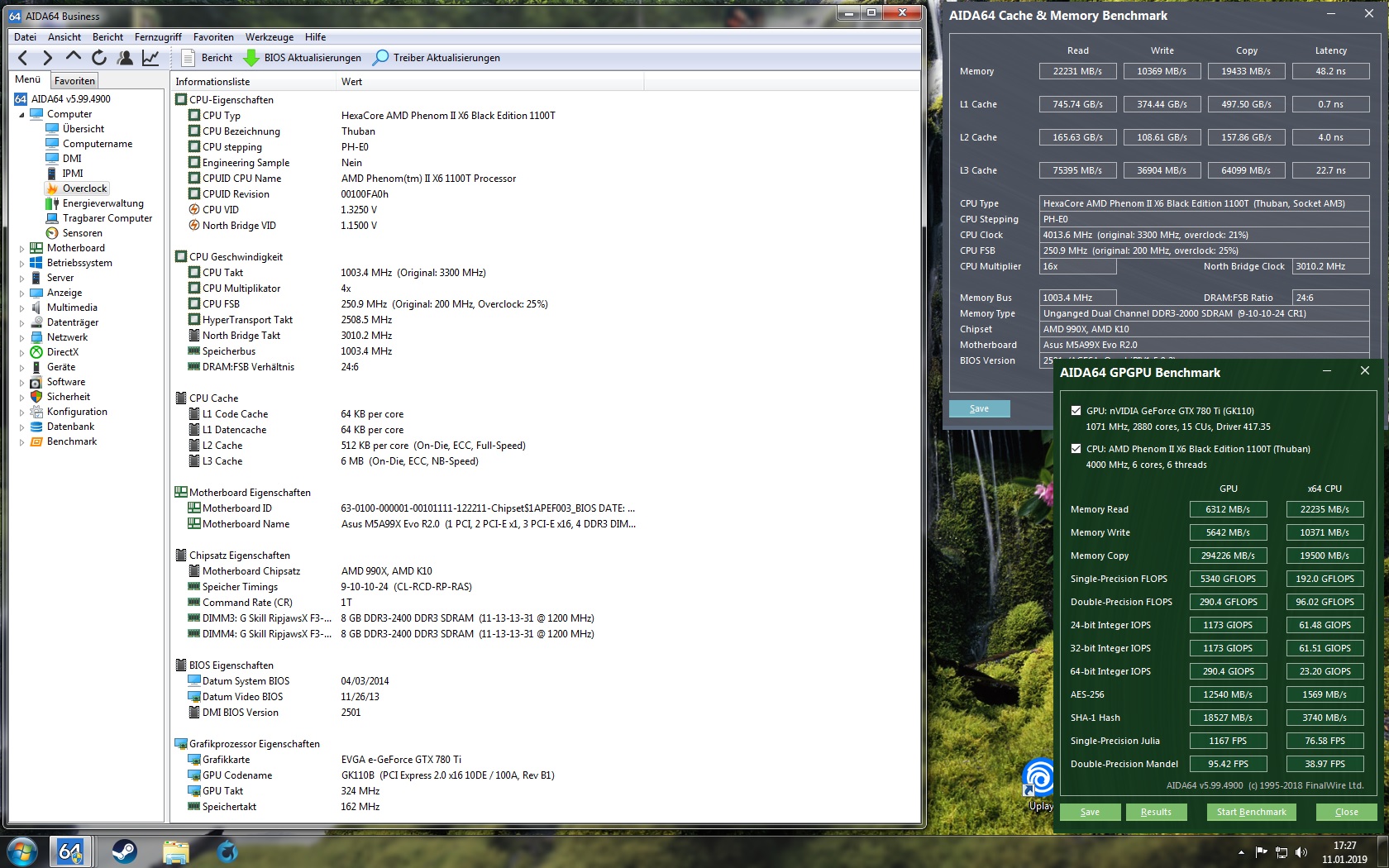Image resolution: width=1389 pixels, height=868 pixels.
Task: Select DMI in the tree
Action: pos(72,159)
